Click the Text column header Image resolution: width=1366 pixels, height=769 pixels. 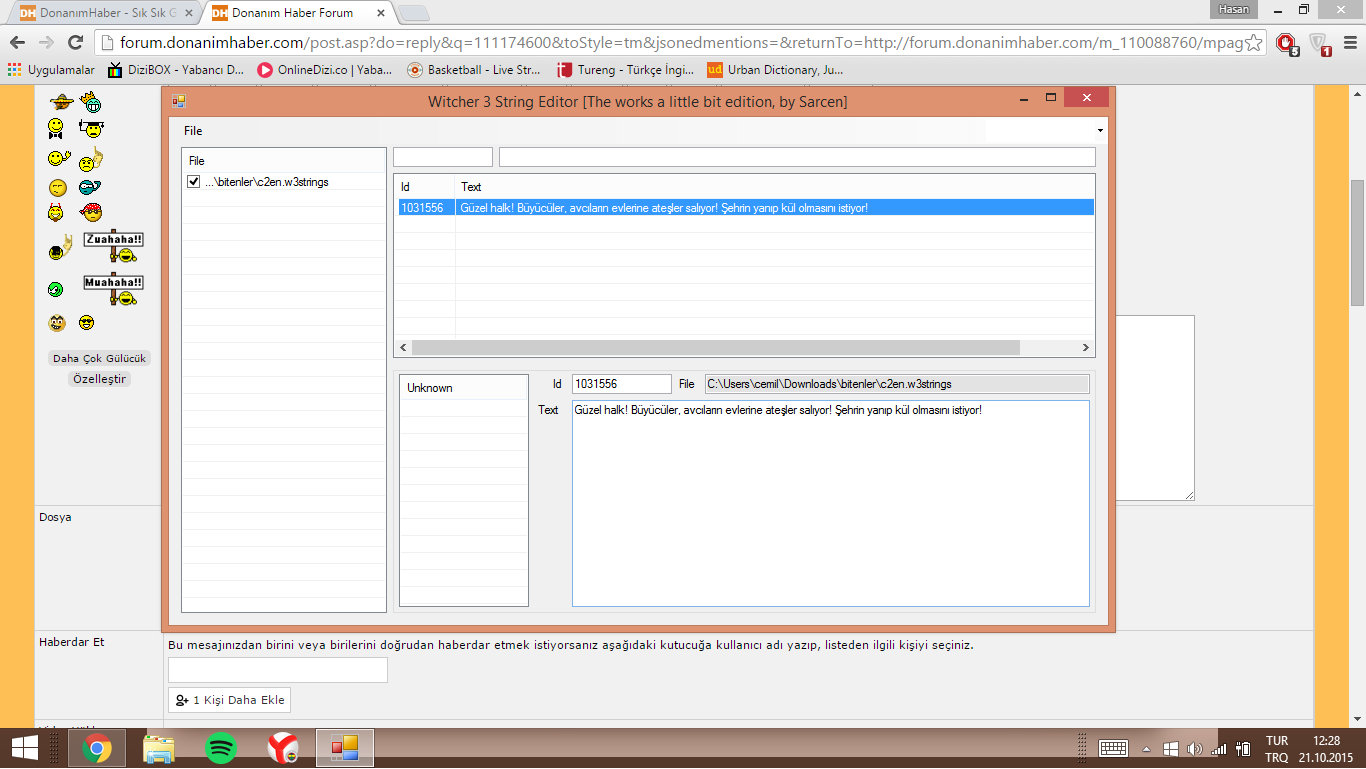click(x=774, y=187)
